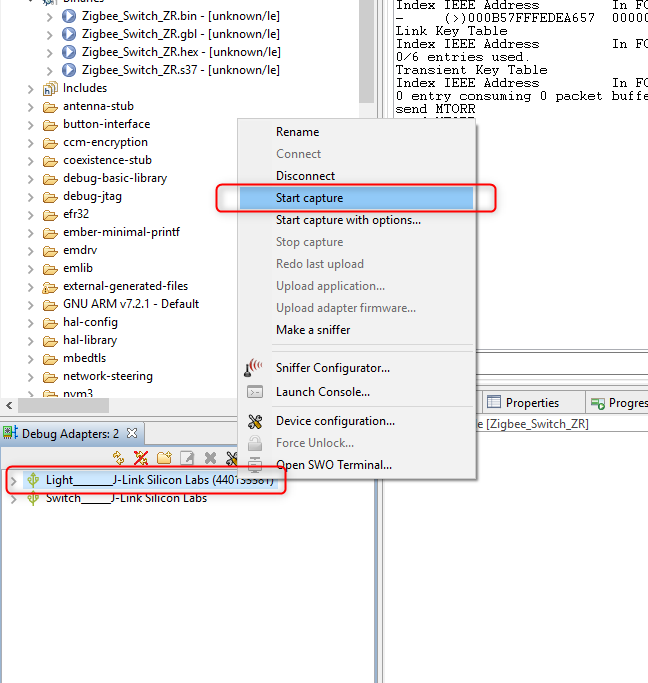Expand the ccm-encryption folder

coord(30,143)
